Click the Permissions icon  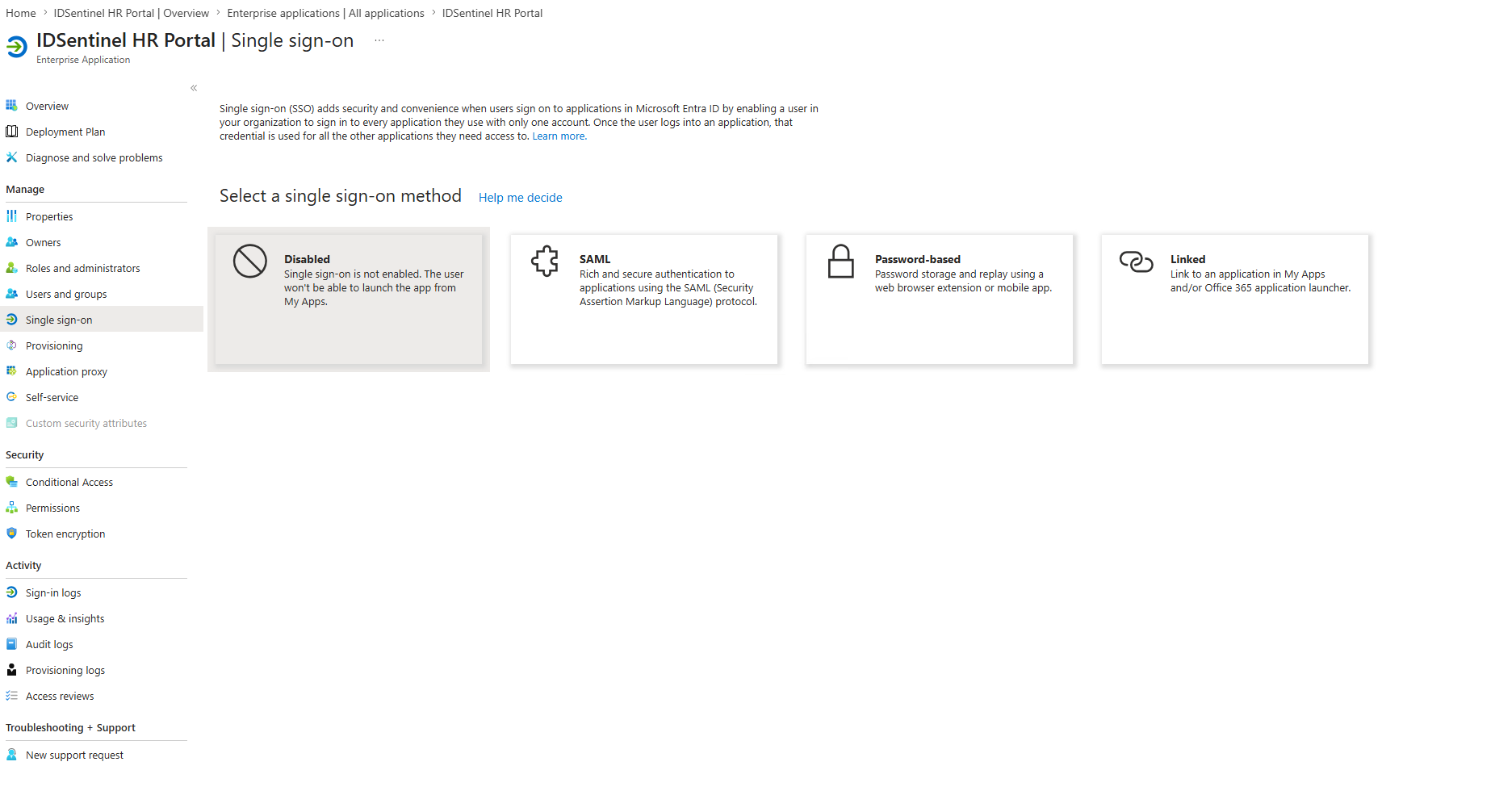(11, 508)
